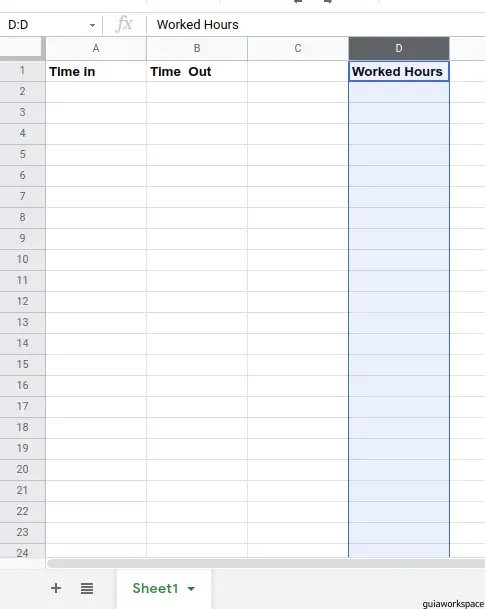Select the Worked Hours cell

[x=399, y=71]
